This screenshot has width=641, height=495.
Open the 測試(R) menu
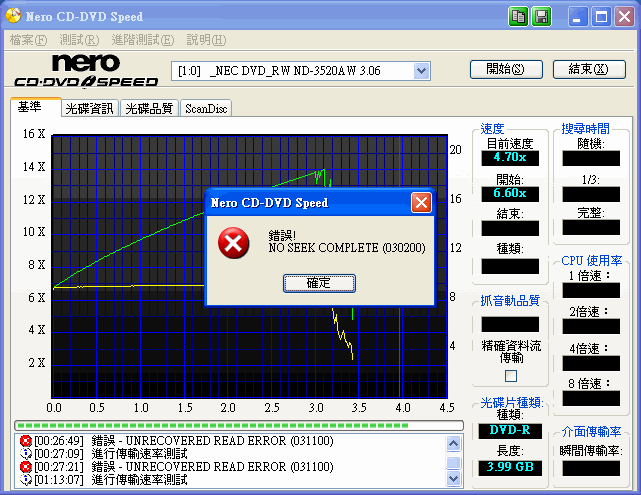coord(79,40)
